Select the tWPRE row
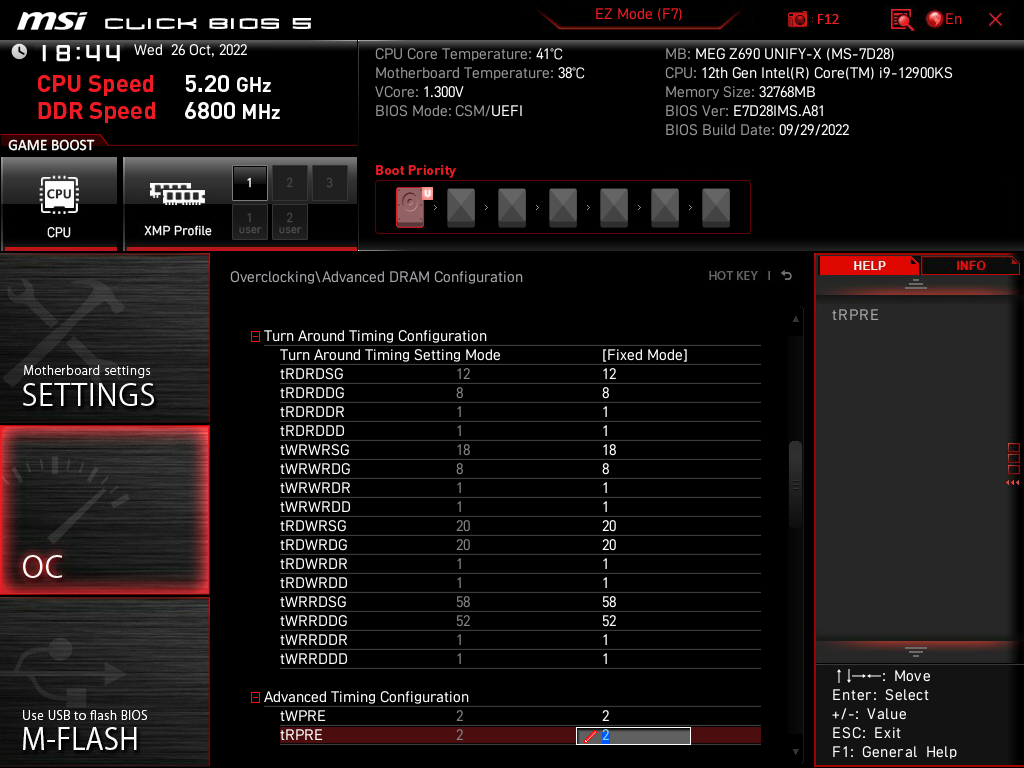 (520, 716)
